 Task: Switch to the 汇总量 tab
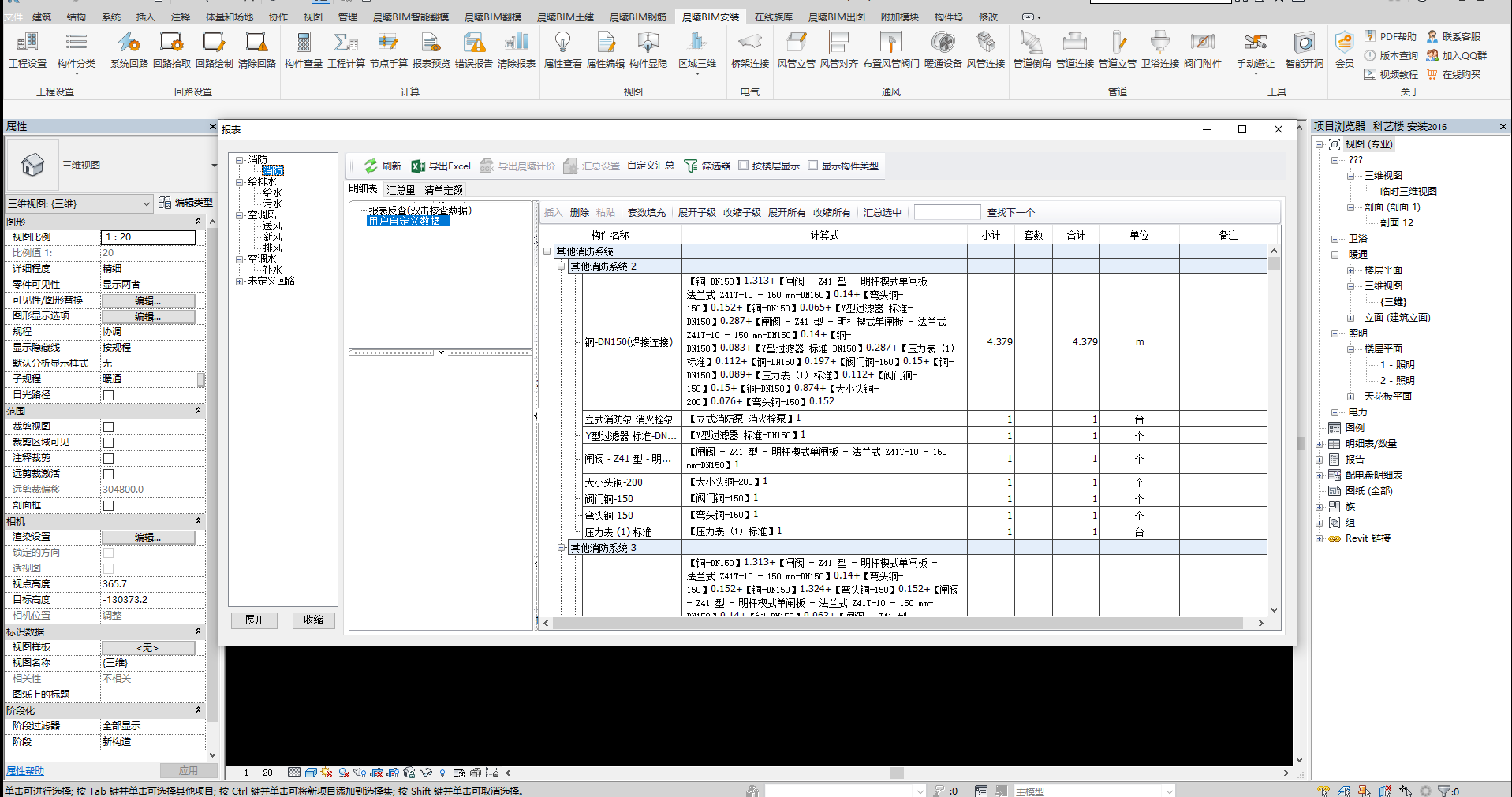click(401, 190)
